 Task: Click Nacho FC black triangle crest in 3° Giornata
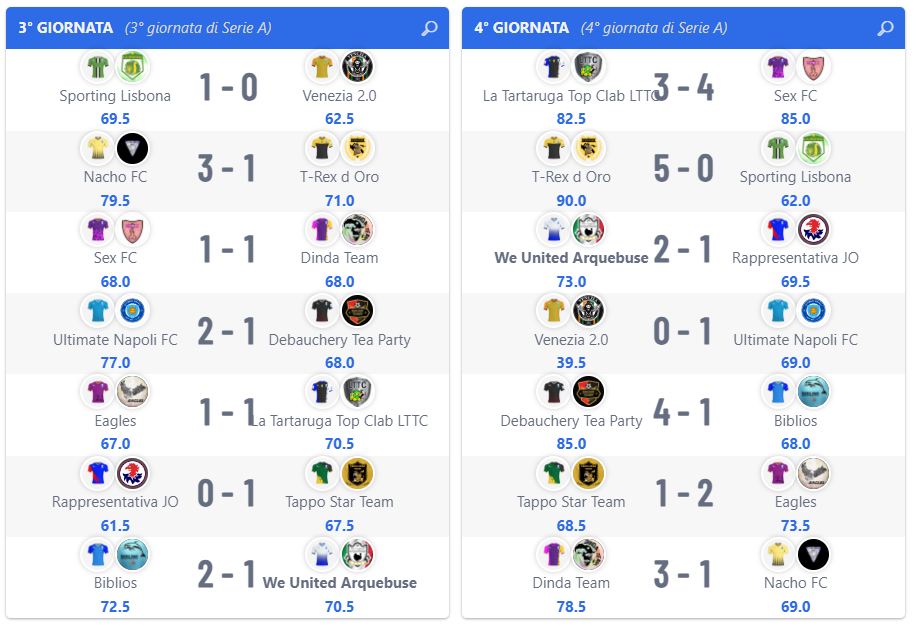[x=132, y=148]
